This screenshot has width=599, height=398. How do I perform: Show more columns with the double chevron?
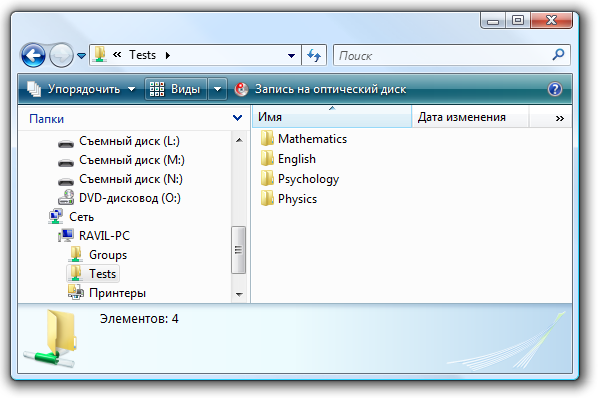[x=560, y=118]
